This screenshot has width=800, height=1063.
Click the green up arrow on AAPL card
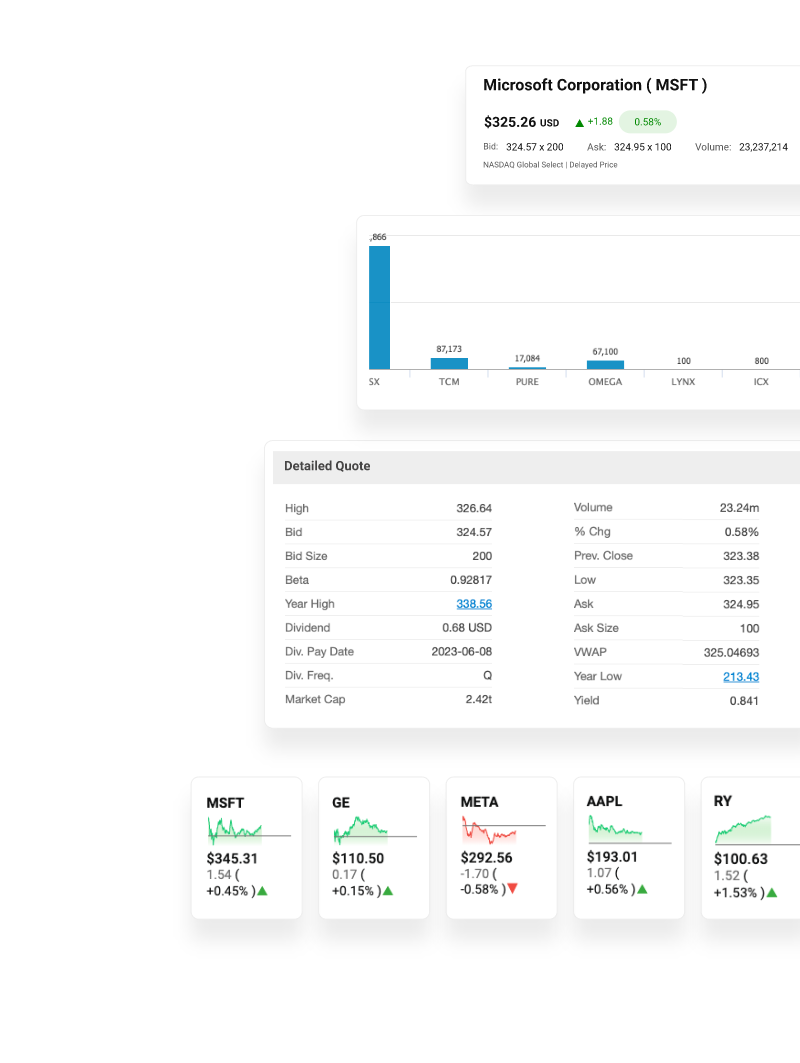642,889
